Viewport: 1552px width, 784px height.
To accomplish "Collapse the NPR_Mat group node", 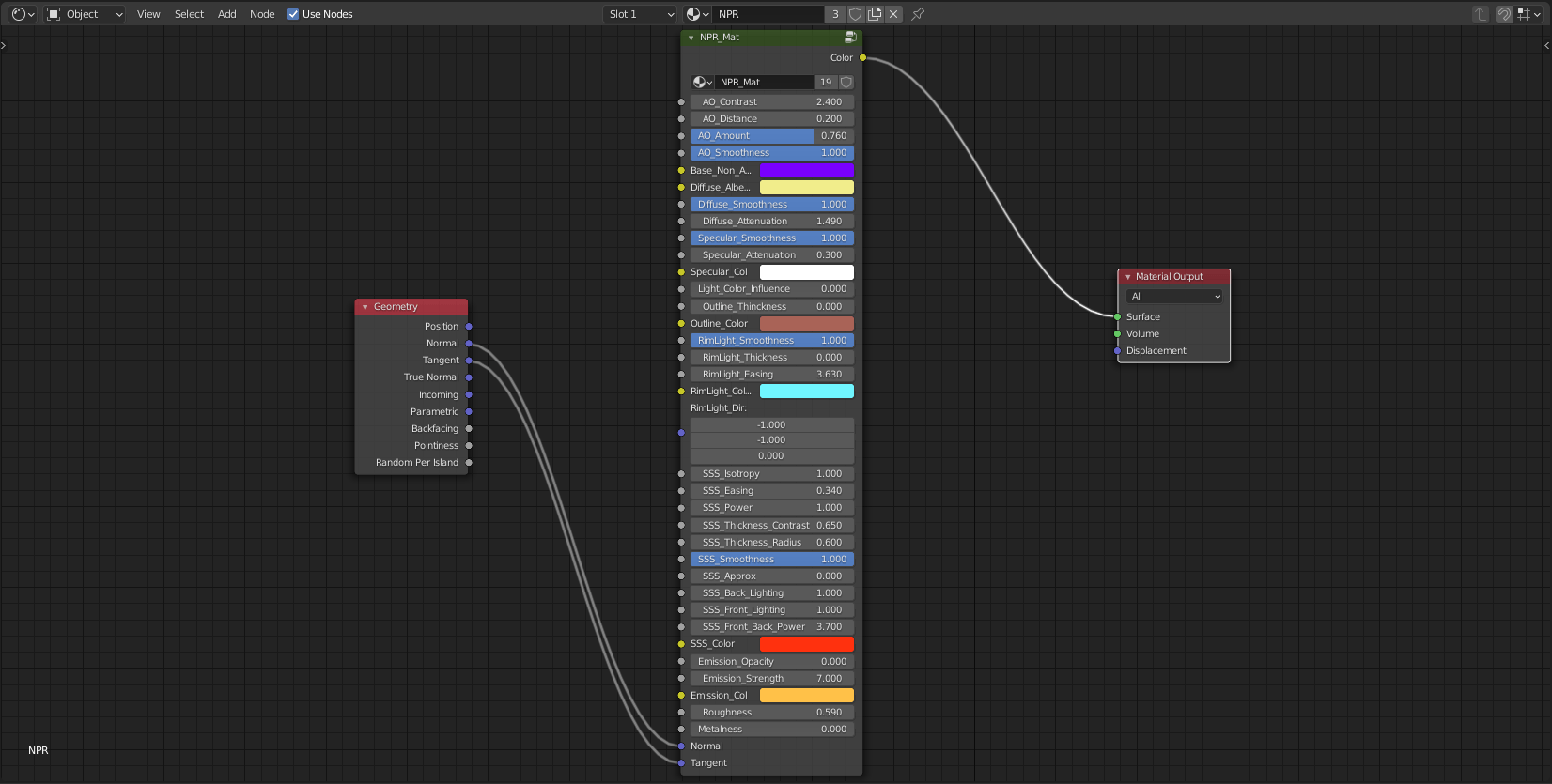I will [691, 38].
